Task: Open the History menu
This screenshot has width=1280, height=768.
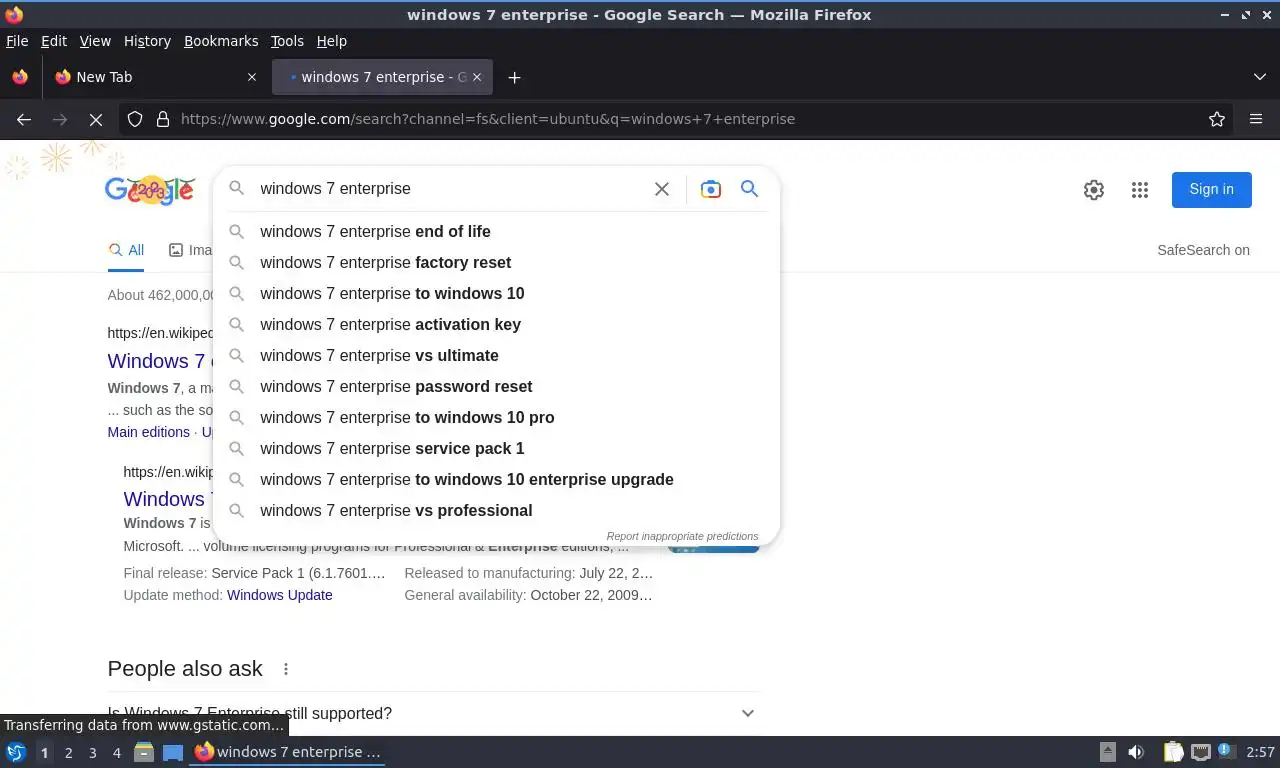Action: tap(147, 41)
